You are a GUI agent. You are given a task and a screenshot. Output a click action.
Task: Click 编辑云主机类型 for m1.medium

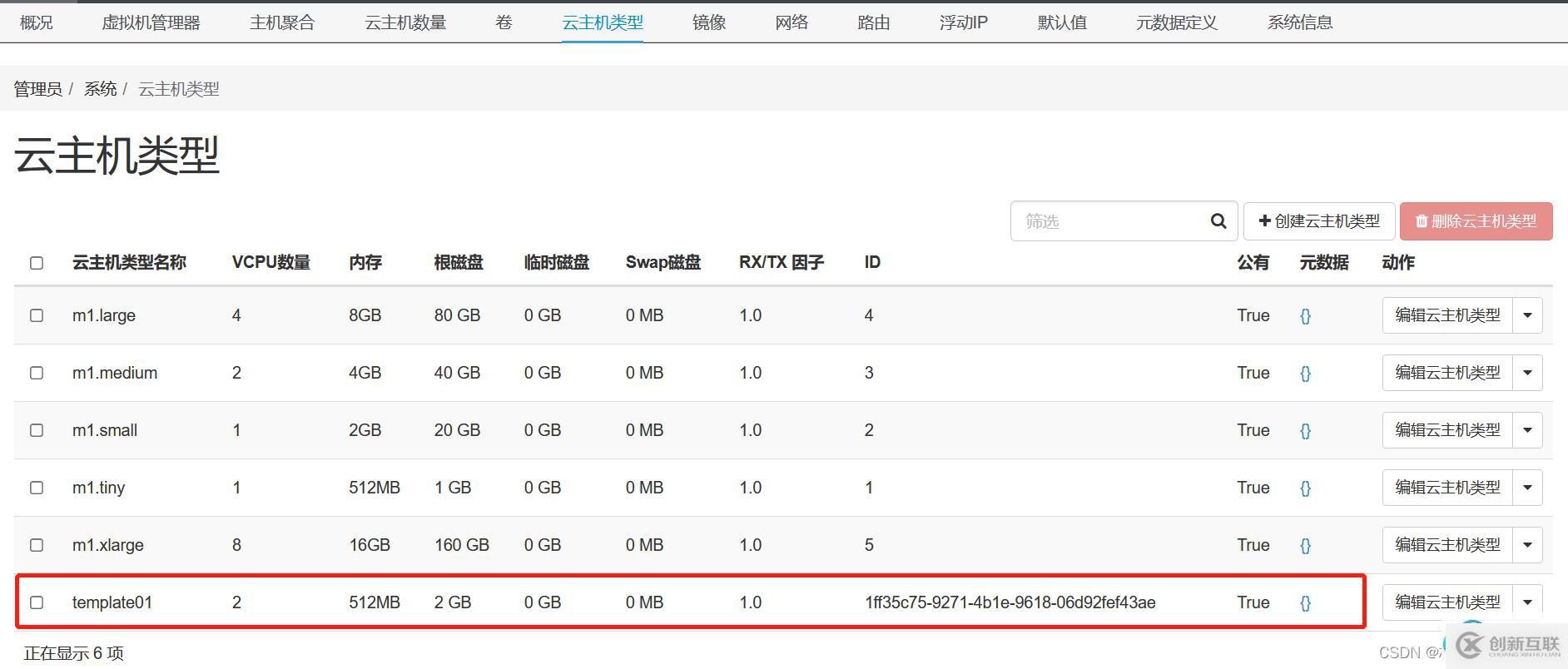pos(1447,373)
